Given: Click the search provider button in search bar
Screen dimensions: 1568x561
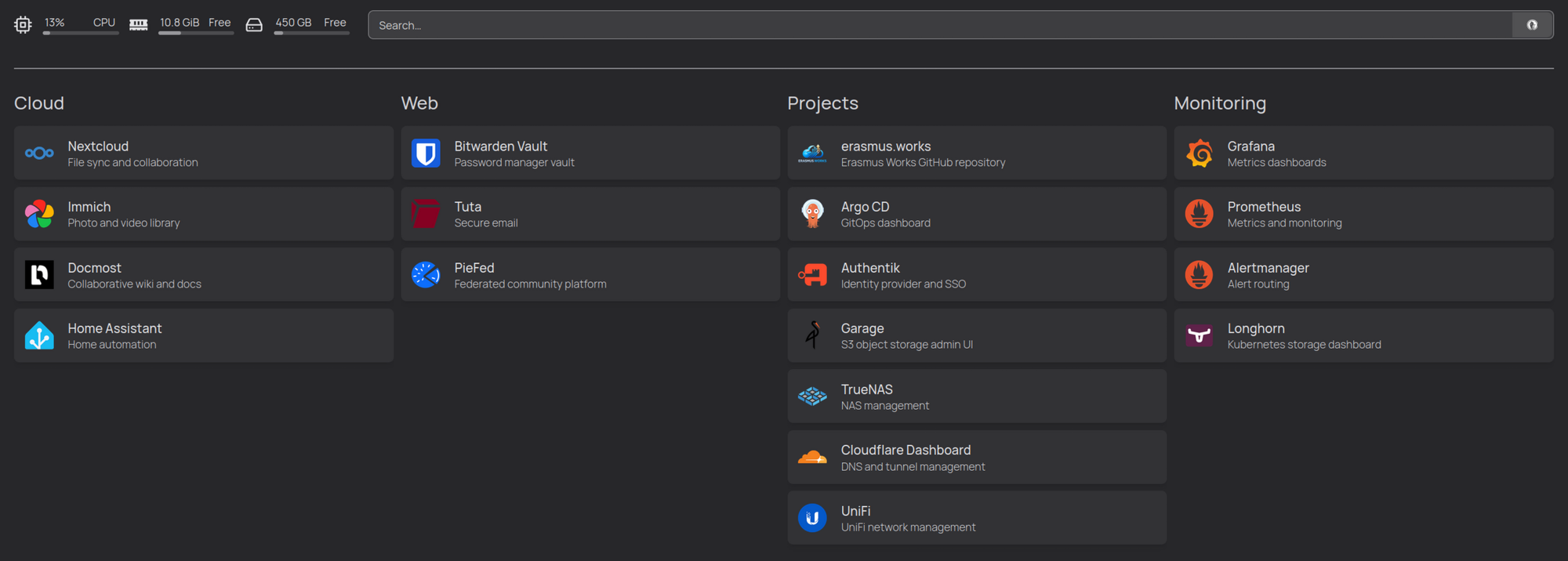Looking at the screenshot, I should (x=1532, y=25).
